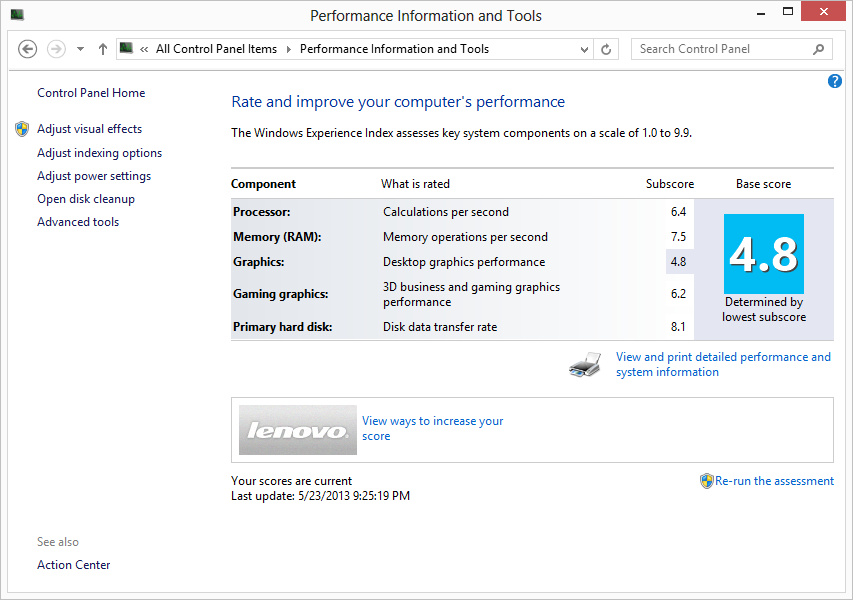Click the search magnifier icon
This screenshot has height=600, width=853.
coord(818,49)
